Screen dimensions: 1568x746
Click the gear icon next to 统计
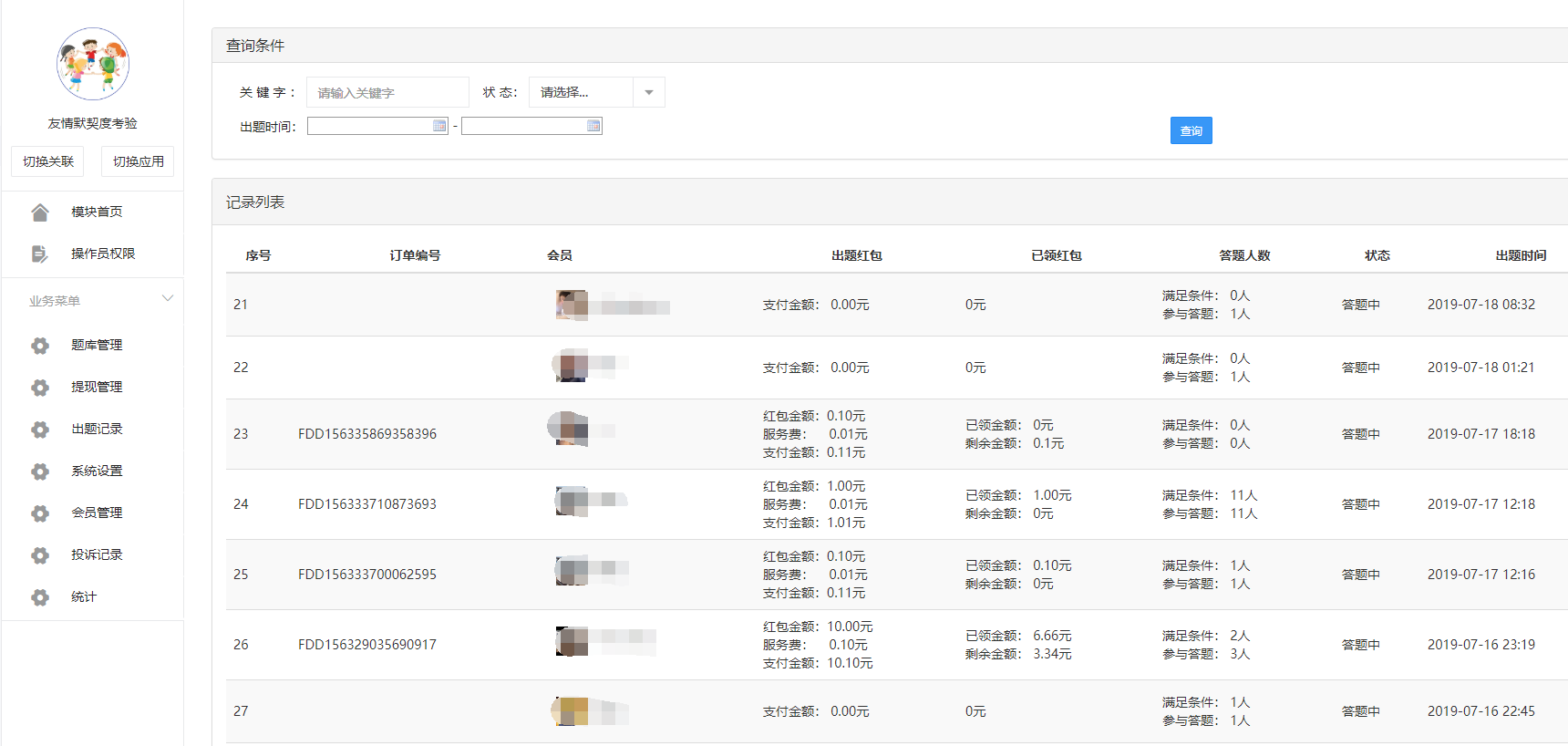(40, 597)
